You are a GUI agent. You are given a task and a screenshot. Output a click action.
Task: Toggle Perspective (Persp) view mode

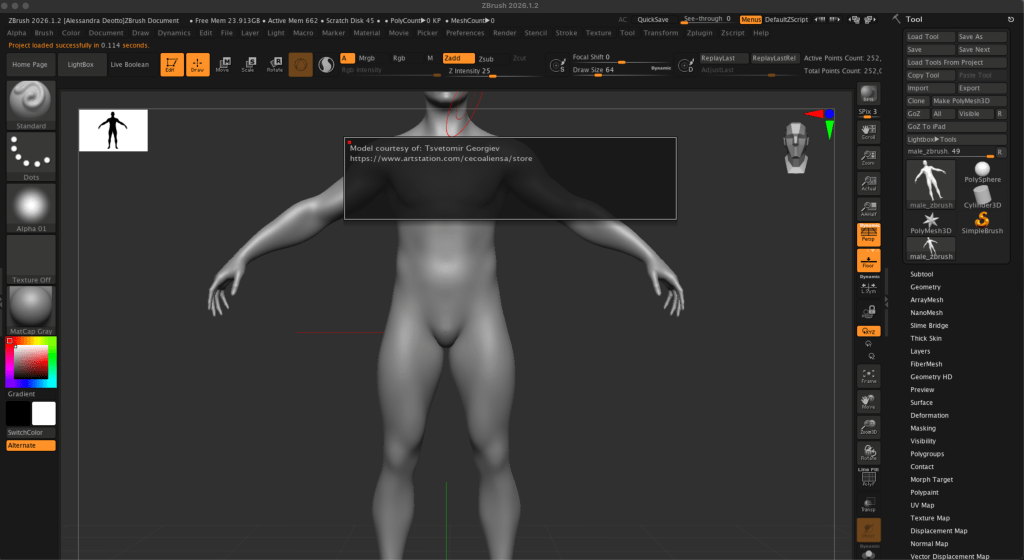tap(868, 234)
